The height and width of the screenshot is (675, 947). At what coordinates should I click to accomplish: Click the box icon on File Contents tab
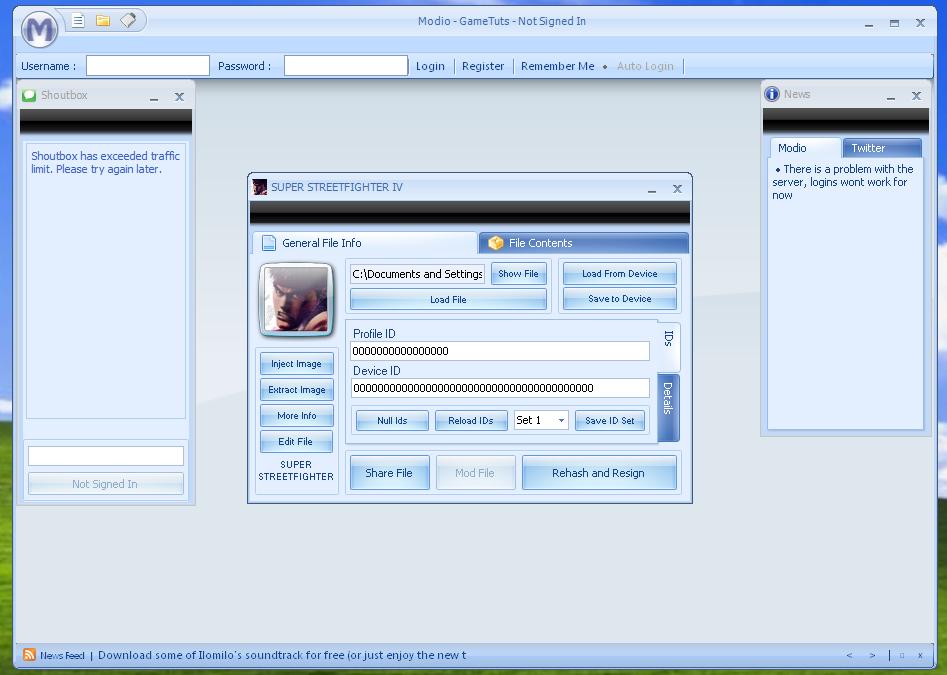point(496,243)
